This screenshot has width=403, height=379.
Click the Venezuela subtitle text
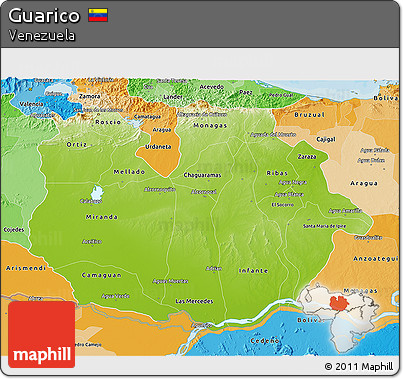coord(42,35)
